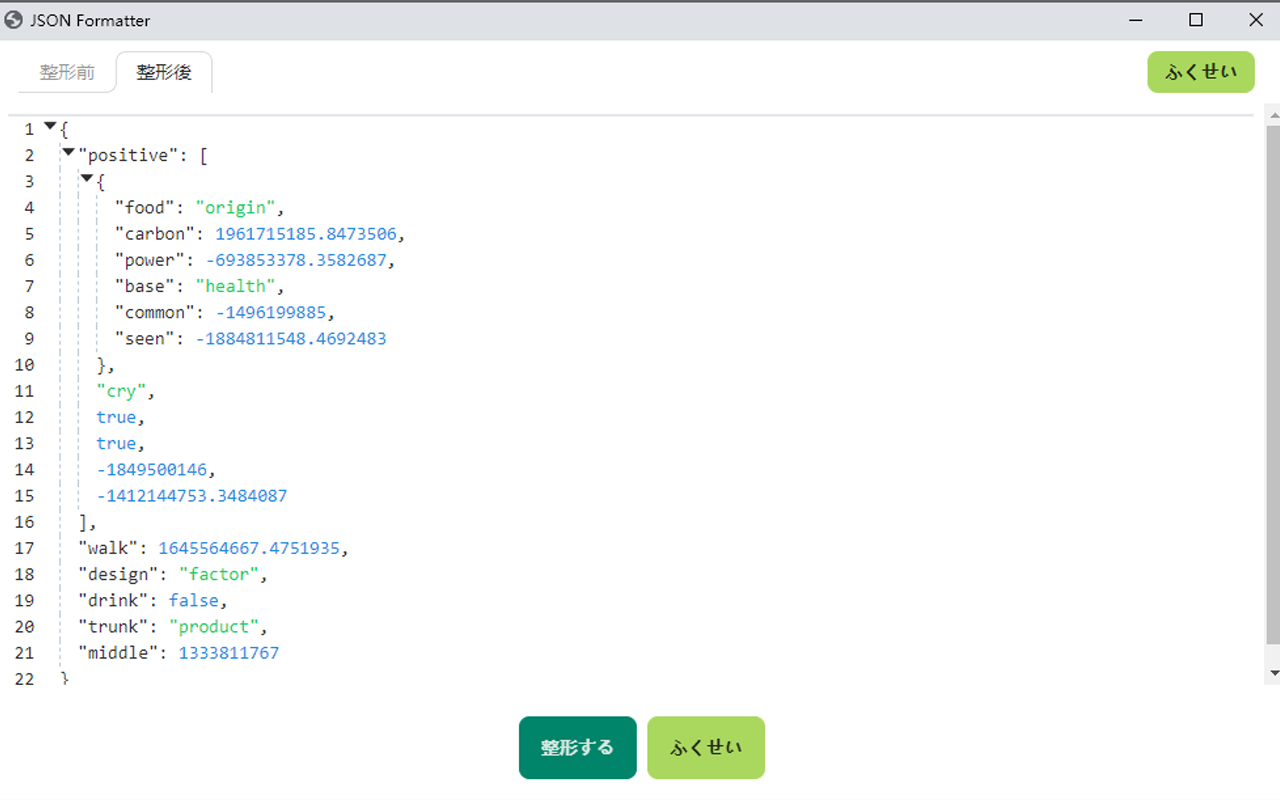Select the "factor" value of design
The width and height of the screenshot is (1280, 800).
click(220, 574)
